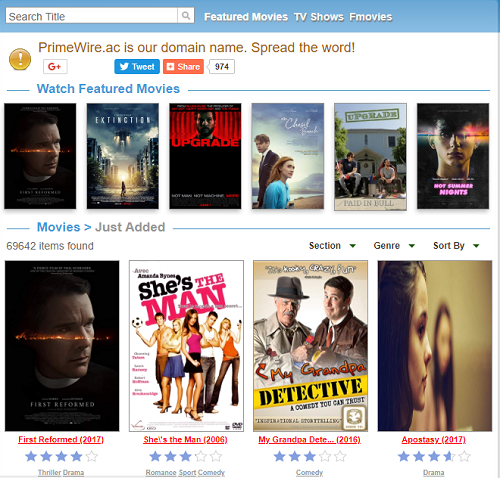Click the Just Added heading text

coord(130,227)
